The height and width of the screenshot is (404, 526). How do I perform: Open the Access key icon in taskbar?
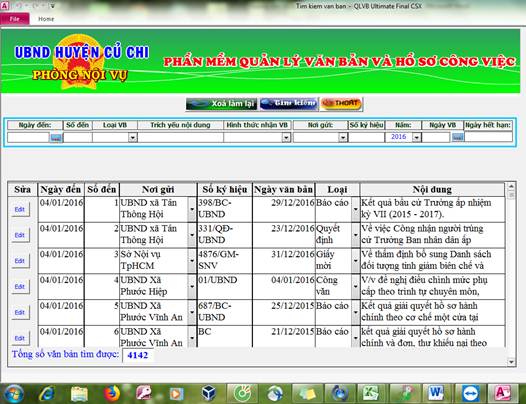click(x=144, y=394)
